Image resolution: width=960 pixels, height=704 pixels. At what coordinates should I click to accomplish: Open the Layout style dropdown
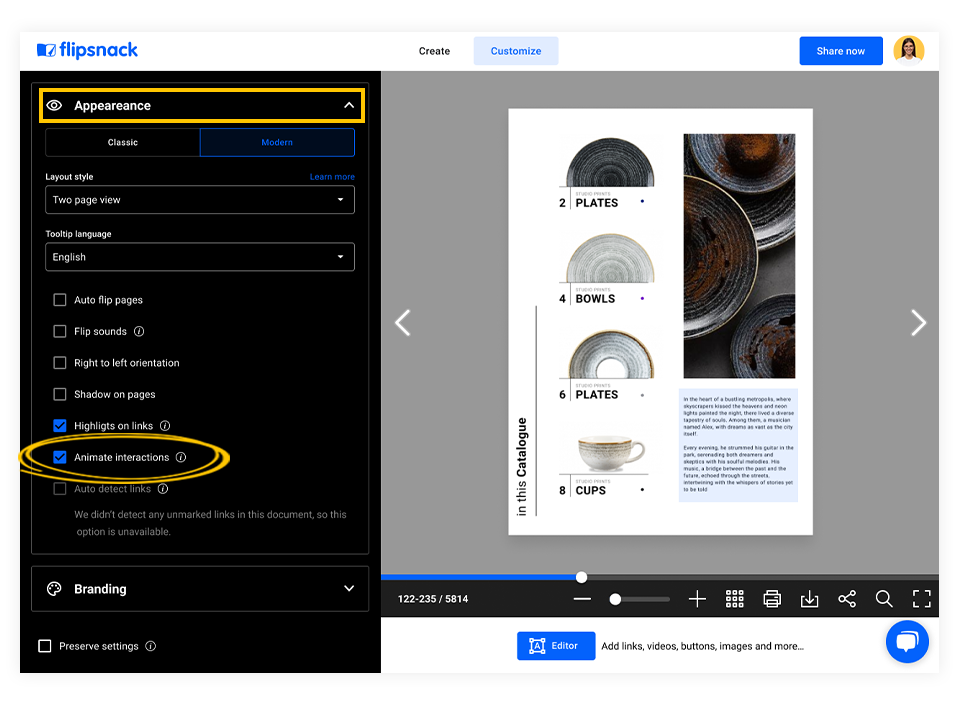click(199, 199)
